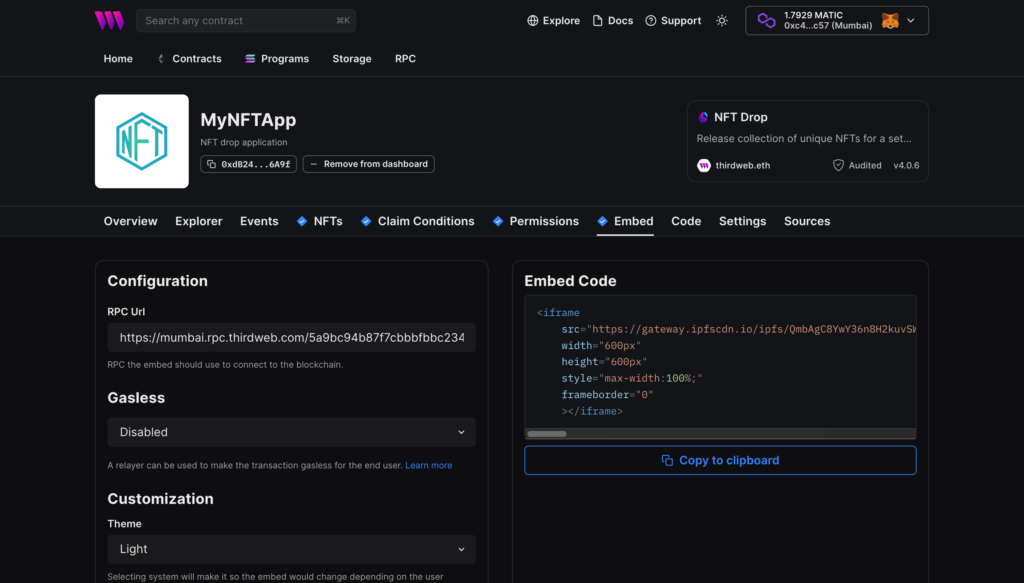Click the NFT Drop card title
This screenshot has width=1024, height=583.
pyautogui.click(x=741, y=118)
